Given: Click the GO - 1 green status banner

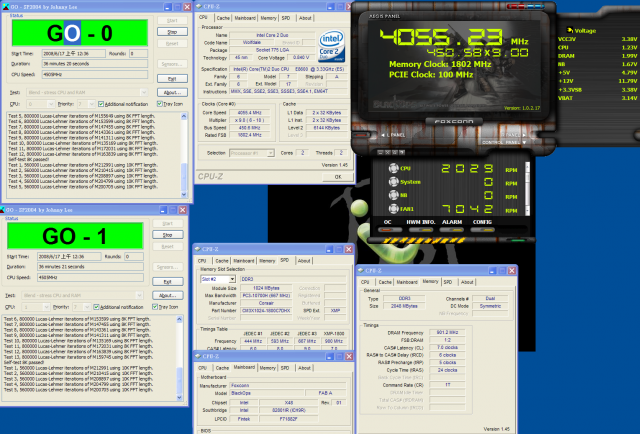Looking at the screenshot, I should 75,236.
